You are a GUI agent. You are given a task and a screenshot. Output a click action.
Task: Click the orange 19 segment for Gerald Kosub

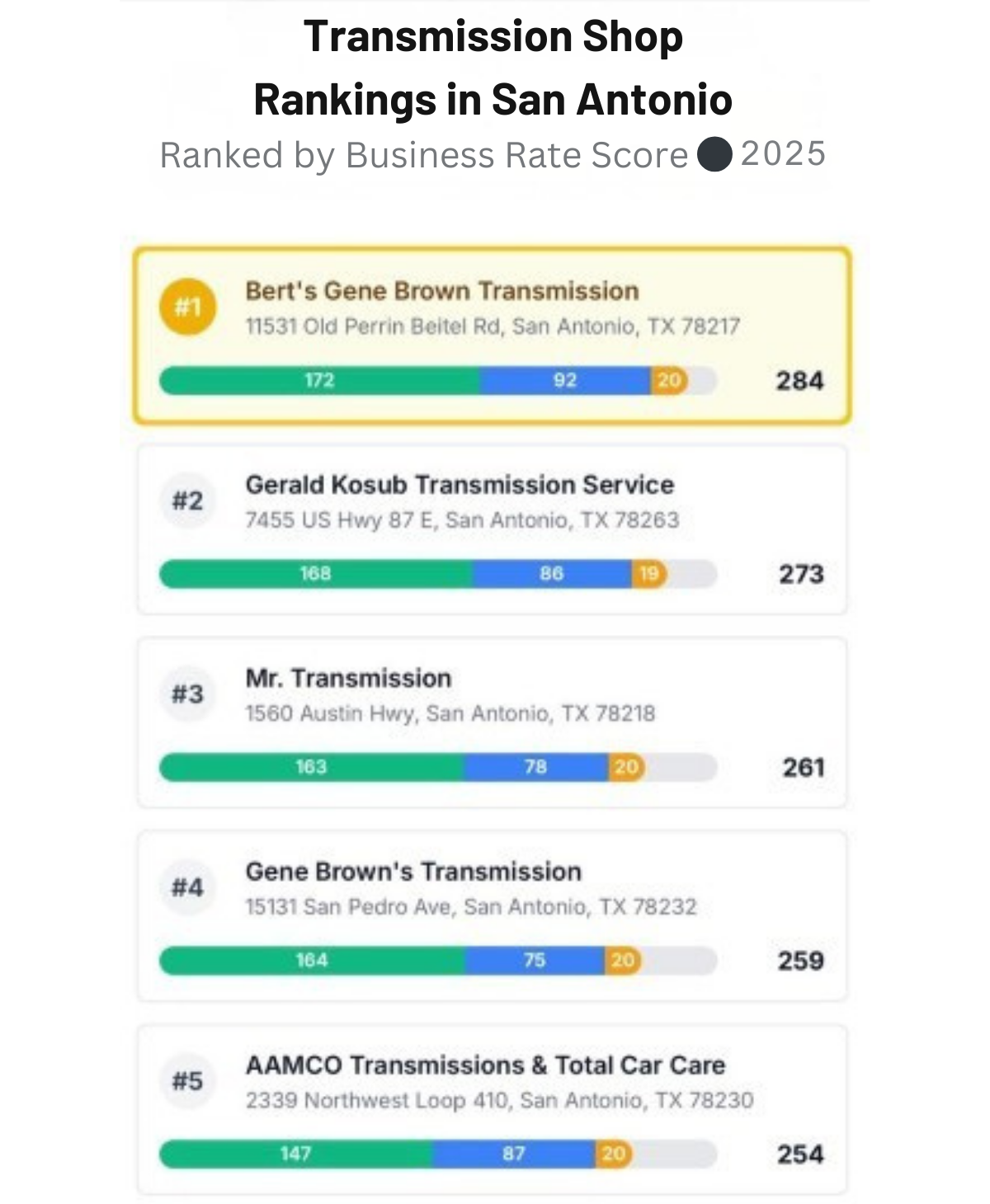coord(649,574)
